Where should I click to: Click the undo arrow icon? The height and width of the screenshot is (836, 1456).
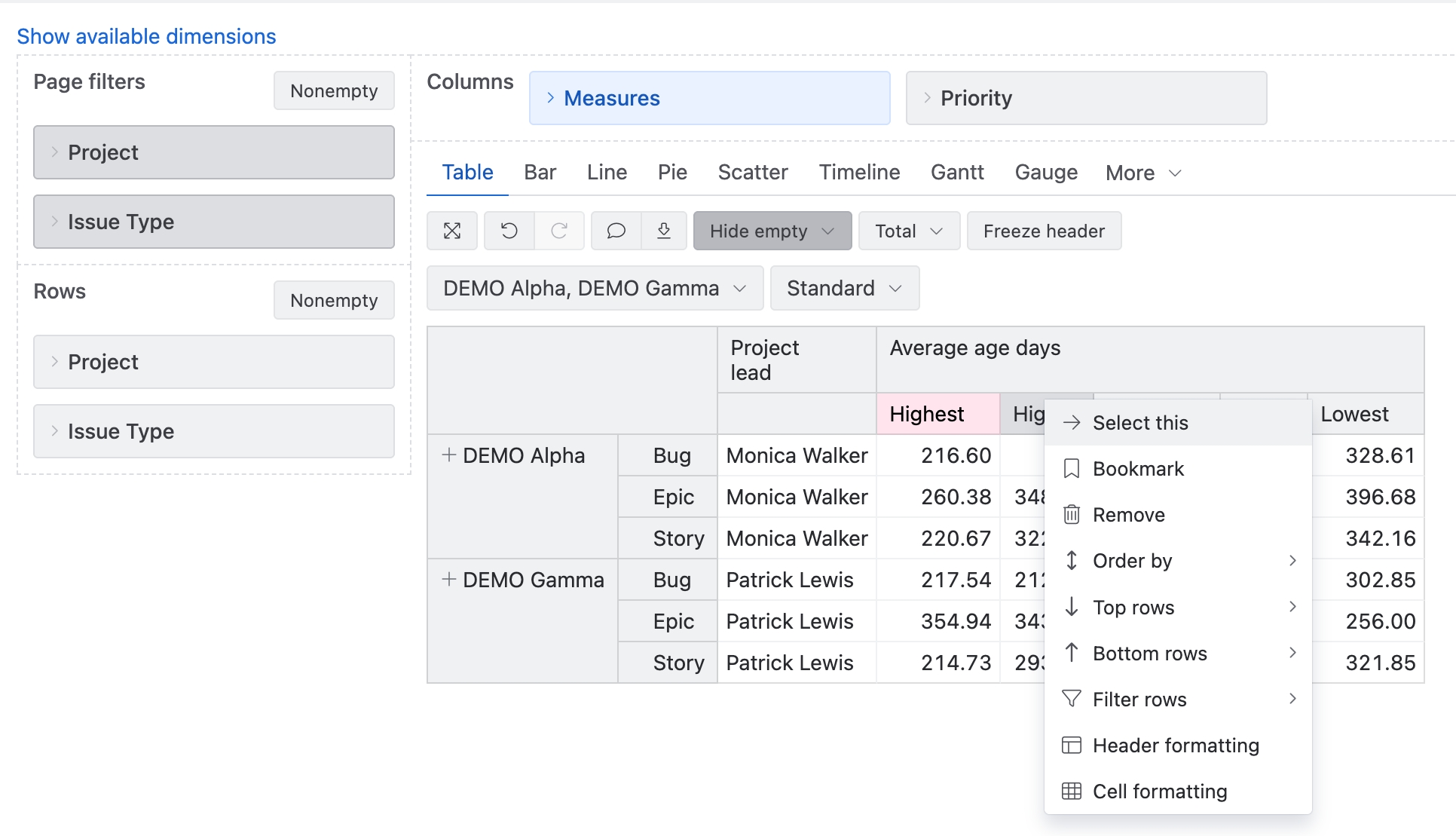click(x=509, y=231)
